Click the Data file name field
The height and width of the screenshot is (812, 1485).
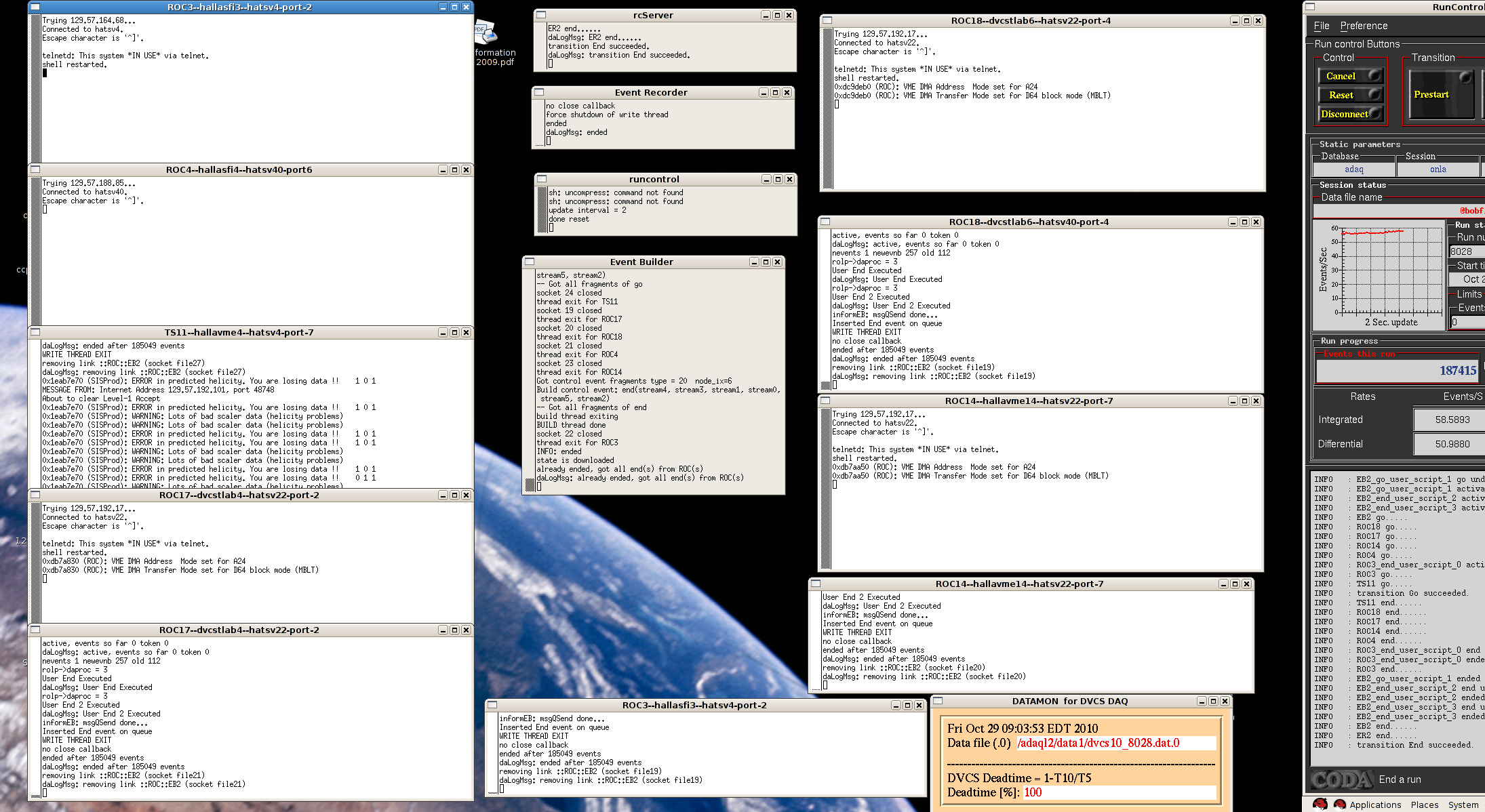(x=1399, y=211)
